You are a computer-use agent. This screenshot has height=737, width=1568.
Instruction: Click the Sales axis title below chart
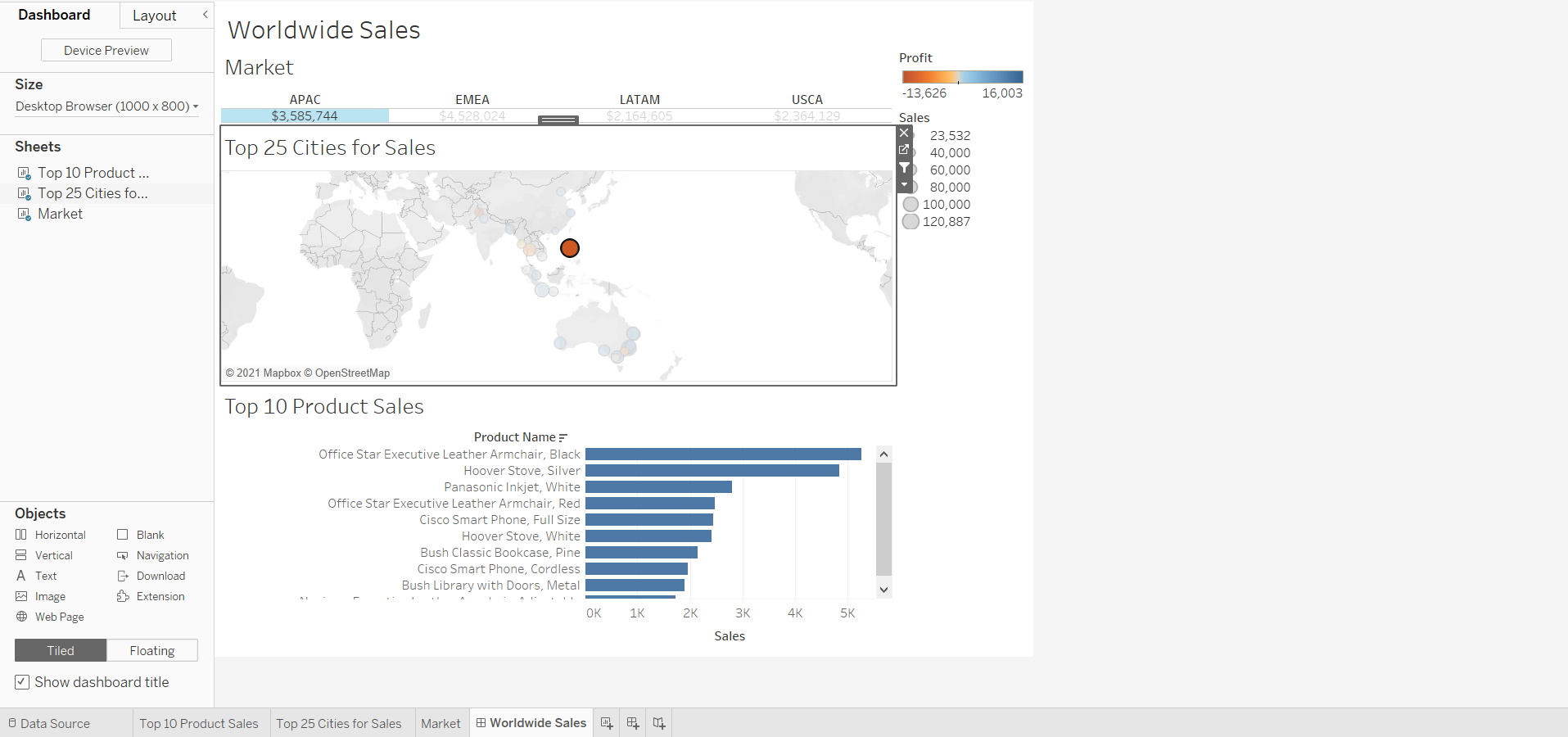[730, 636]
